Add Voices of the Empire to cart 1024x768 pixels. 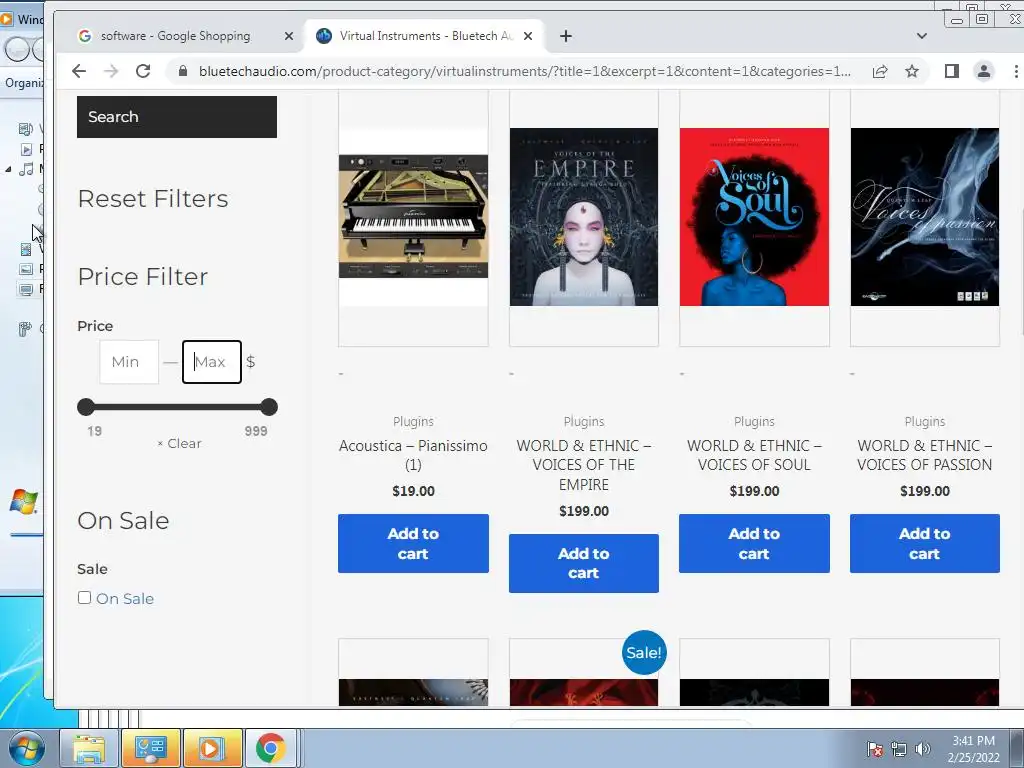point(584,563)
